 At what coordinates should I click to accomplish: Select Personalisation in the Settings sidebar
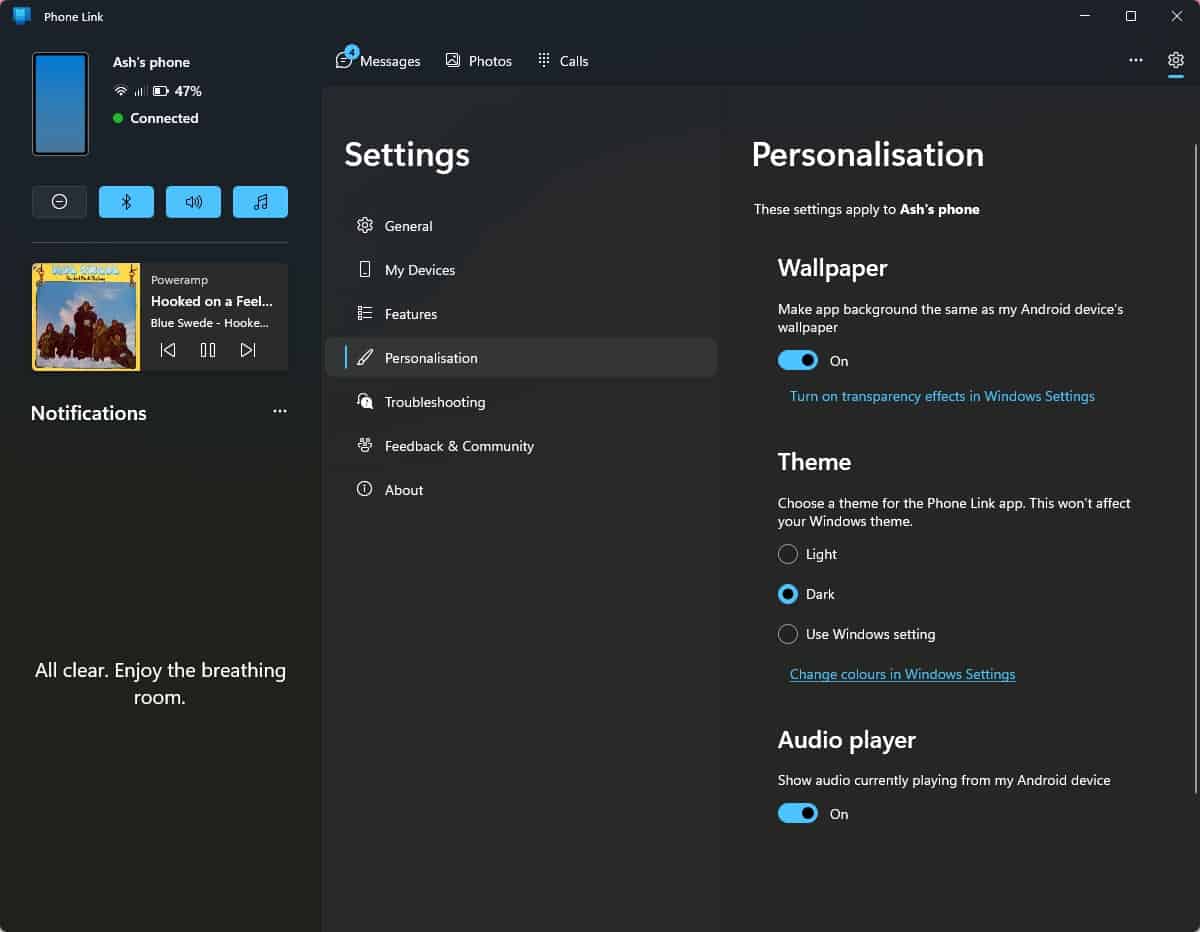431,357
